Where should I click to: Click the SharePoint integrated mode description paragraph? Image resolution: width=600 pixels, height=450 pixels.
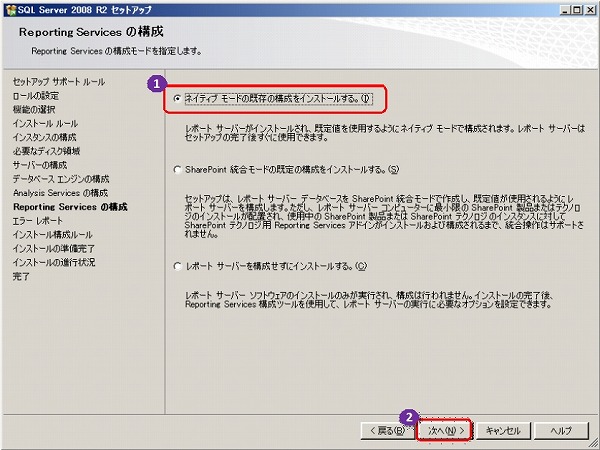384,216
